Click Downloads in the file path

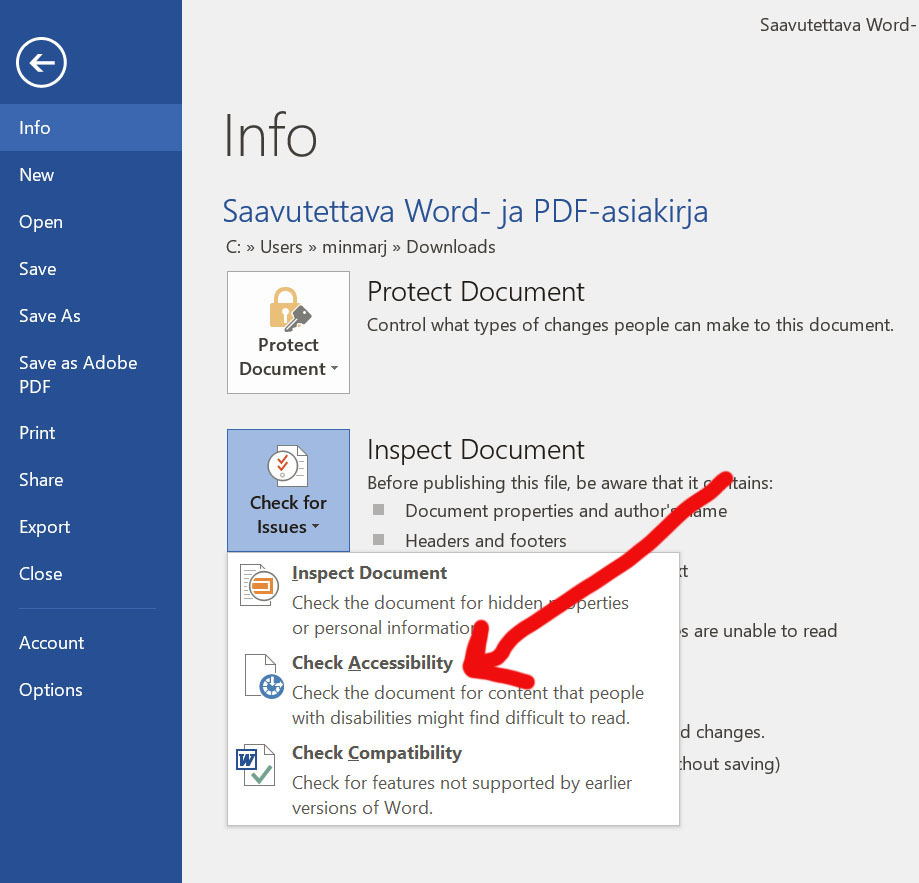pyautogui.click(x=451, y=247)
